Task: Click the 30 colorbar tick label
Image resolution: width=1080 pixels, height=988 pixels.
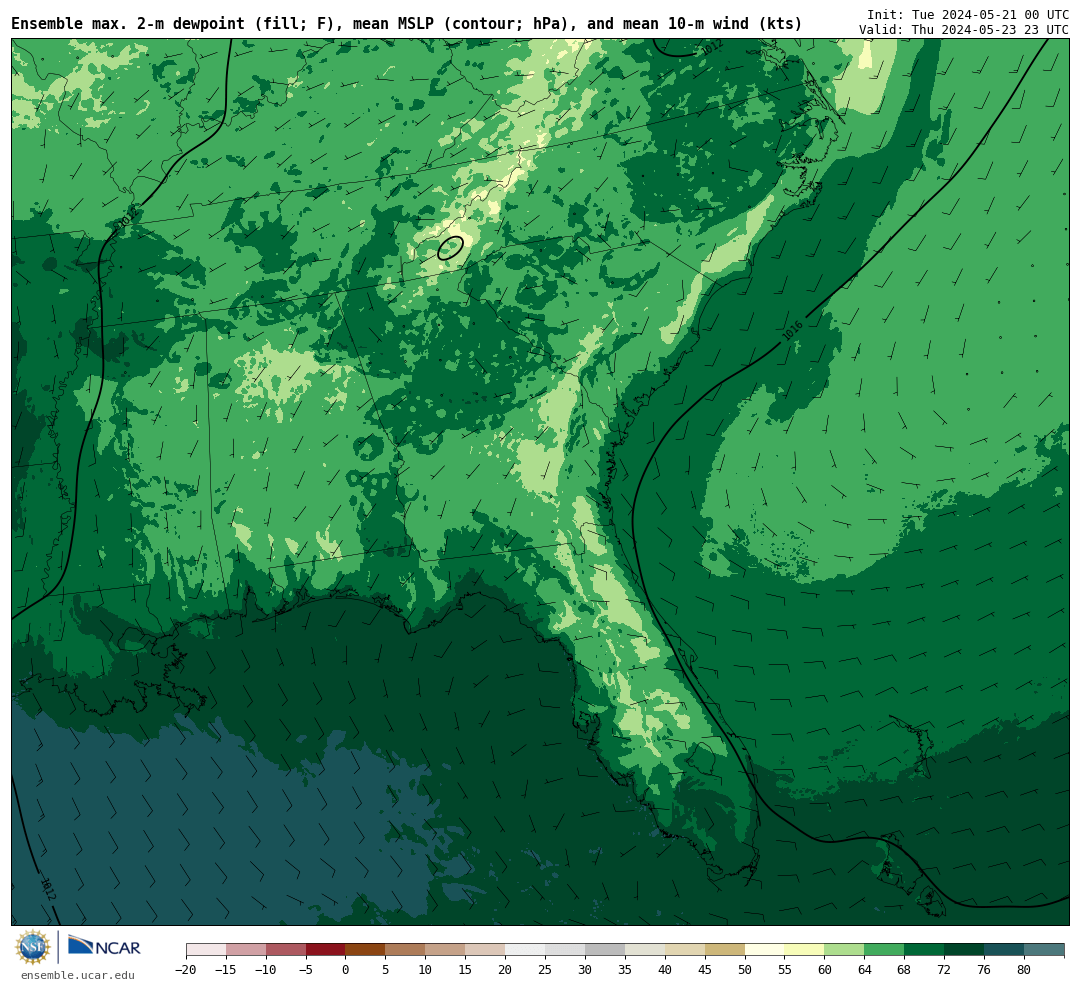Action: 585,969
